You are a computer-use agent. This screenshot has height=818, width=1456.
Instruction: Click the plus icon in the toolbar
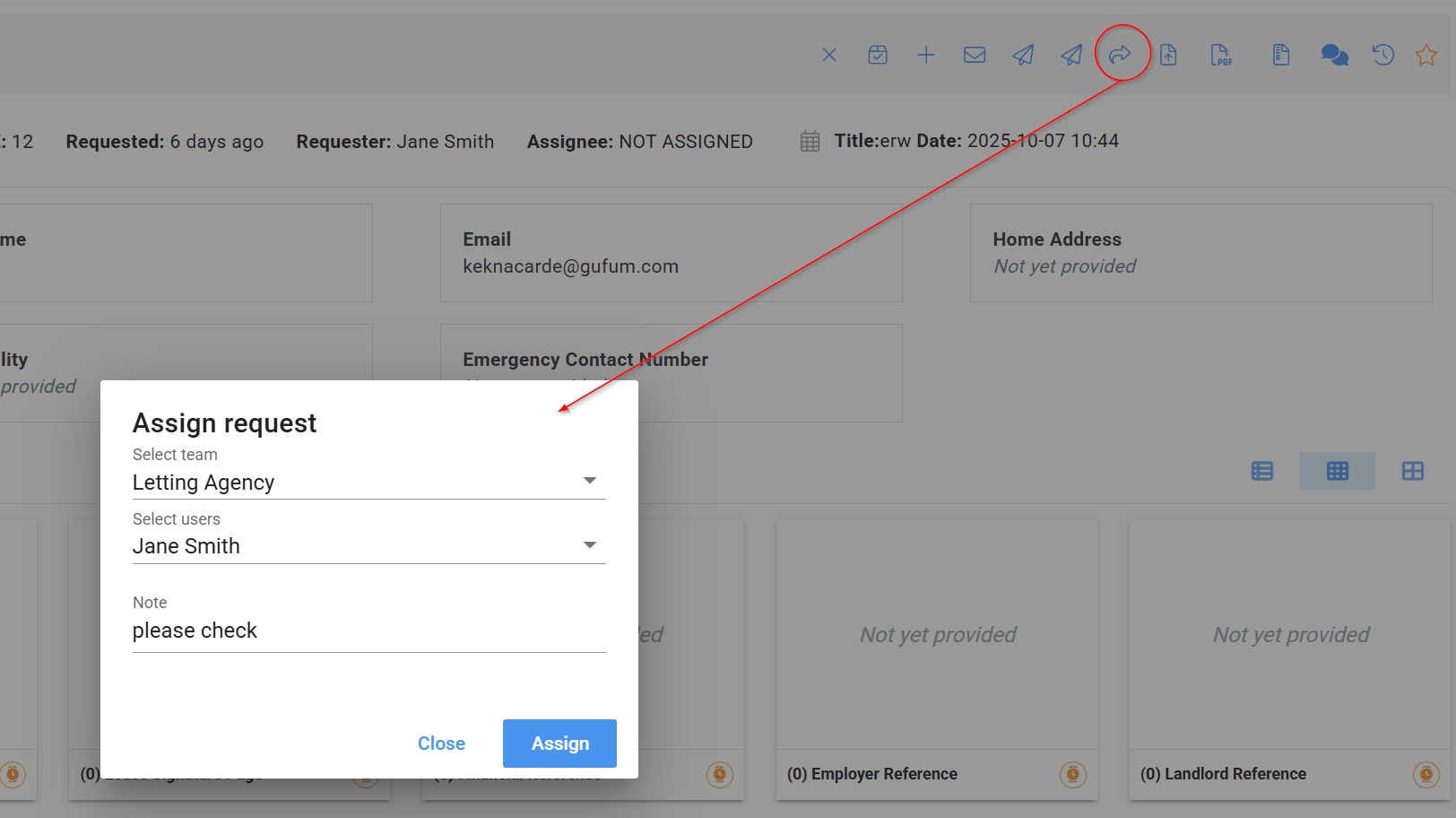coord(926,56)
